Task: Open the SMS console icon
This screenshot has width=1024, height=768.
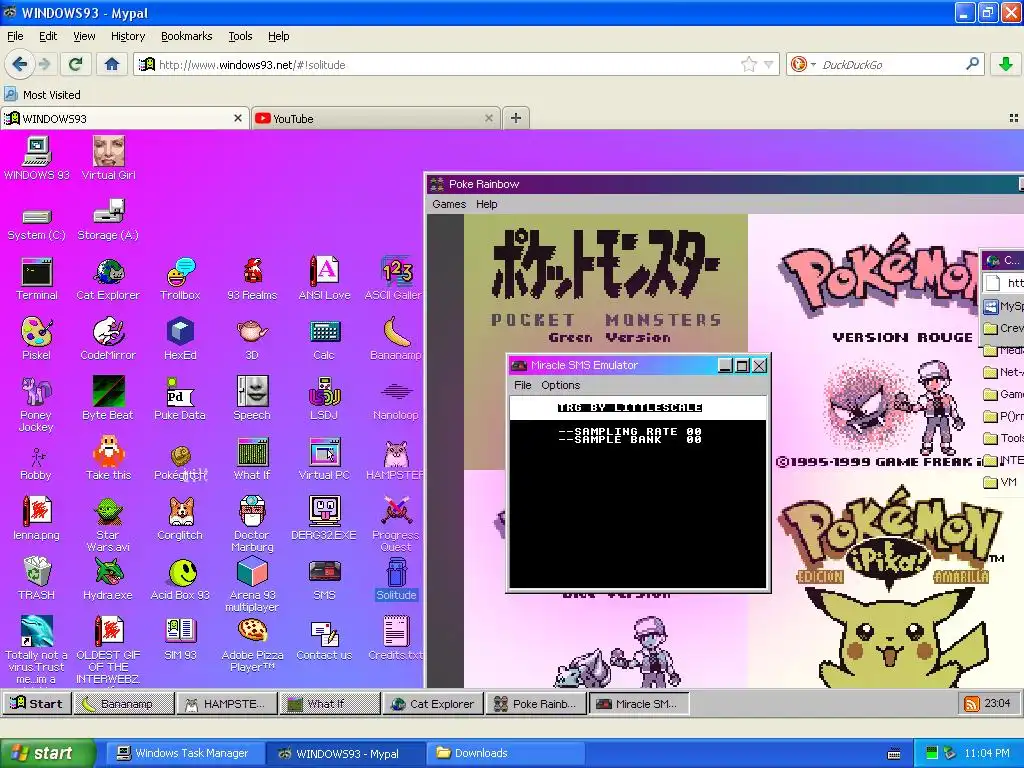Action: click(325, 579)
